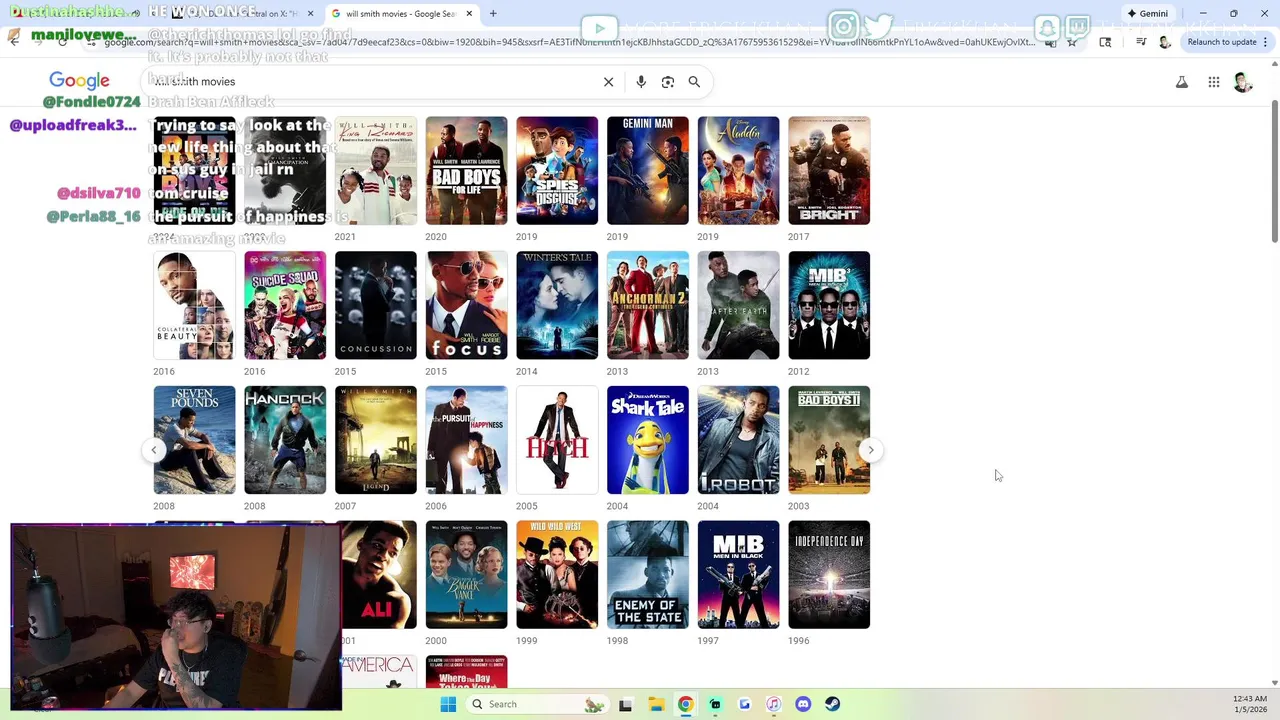Screen dimensions: 1280x720
Task: Open the Bright movie poster
Action: [x=829, y=171]
